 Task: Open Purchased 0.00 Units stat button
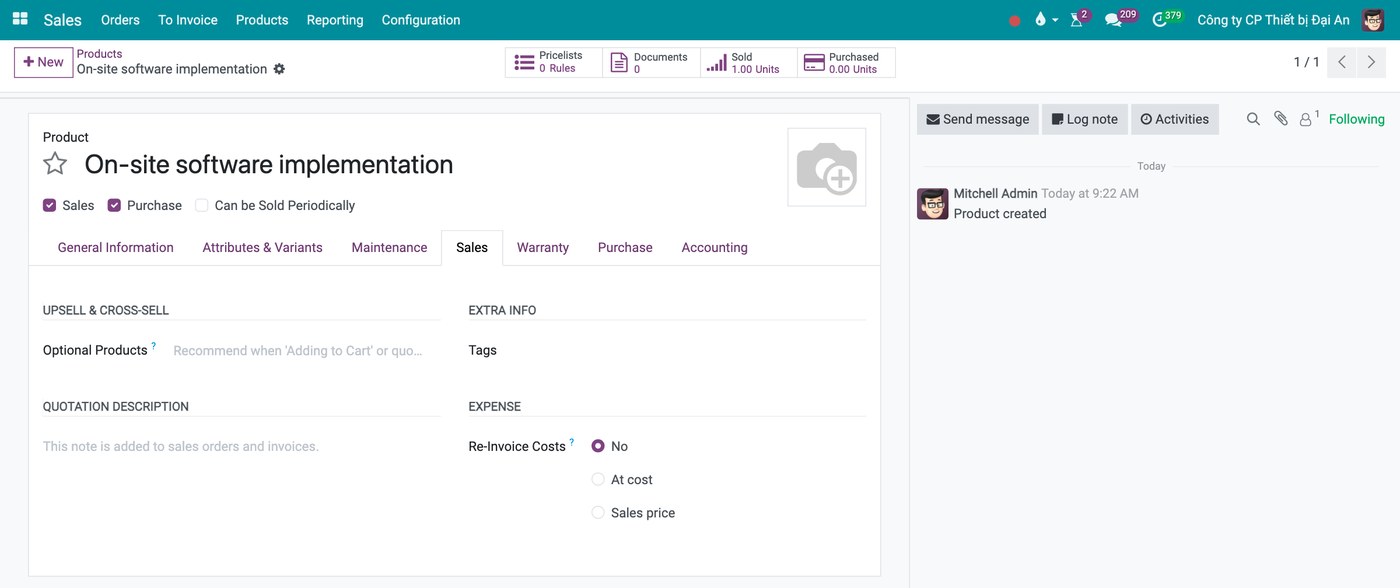846,62
